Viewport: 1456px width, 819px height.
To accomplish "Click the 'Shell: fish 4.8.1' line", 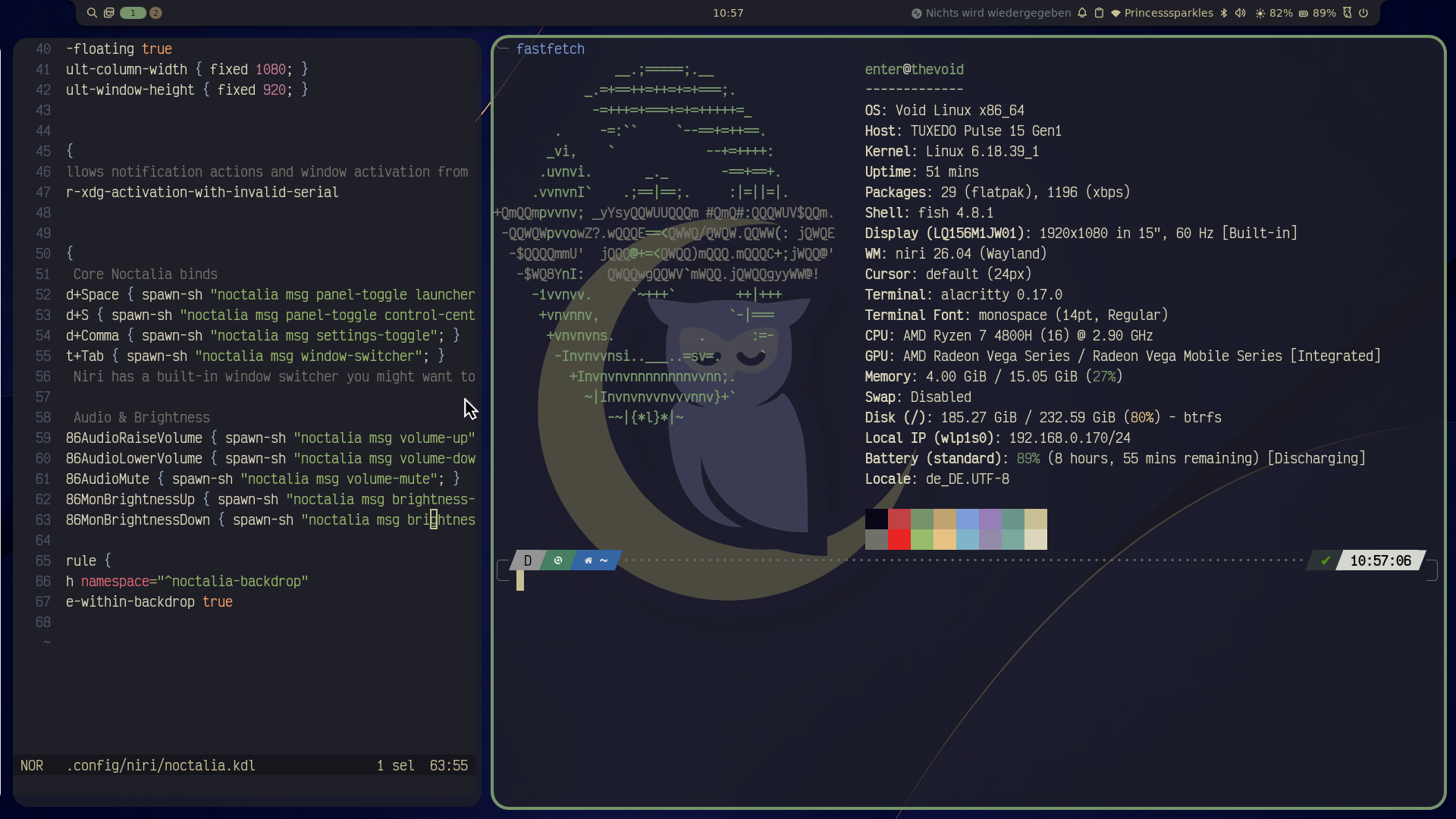I will pos(929,213).
